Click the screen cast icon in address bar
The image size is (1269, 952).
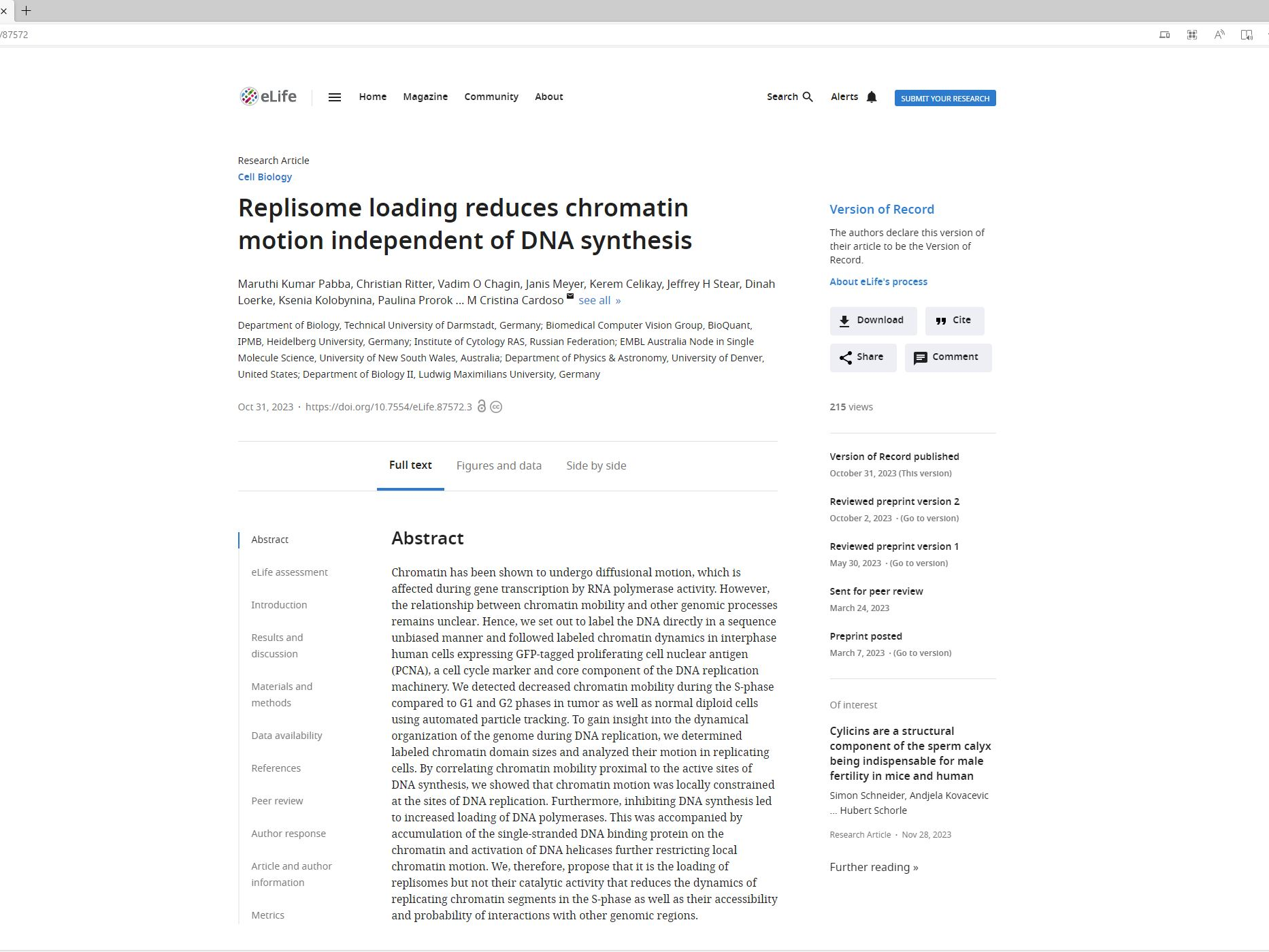point(1165,35)
